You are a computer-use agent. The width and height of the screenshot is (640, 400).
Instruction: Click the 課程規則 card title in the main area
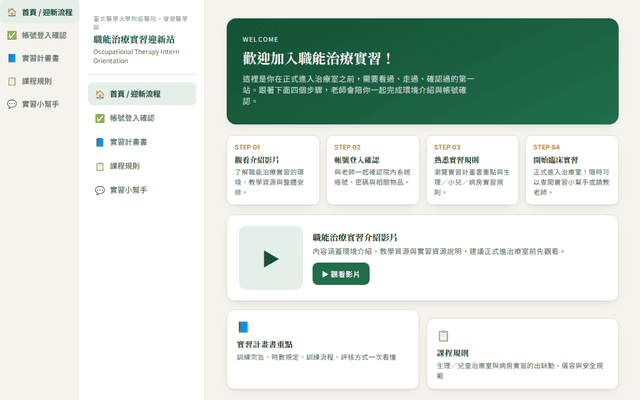(453, 353)
